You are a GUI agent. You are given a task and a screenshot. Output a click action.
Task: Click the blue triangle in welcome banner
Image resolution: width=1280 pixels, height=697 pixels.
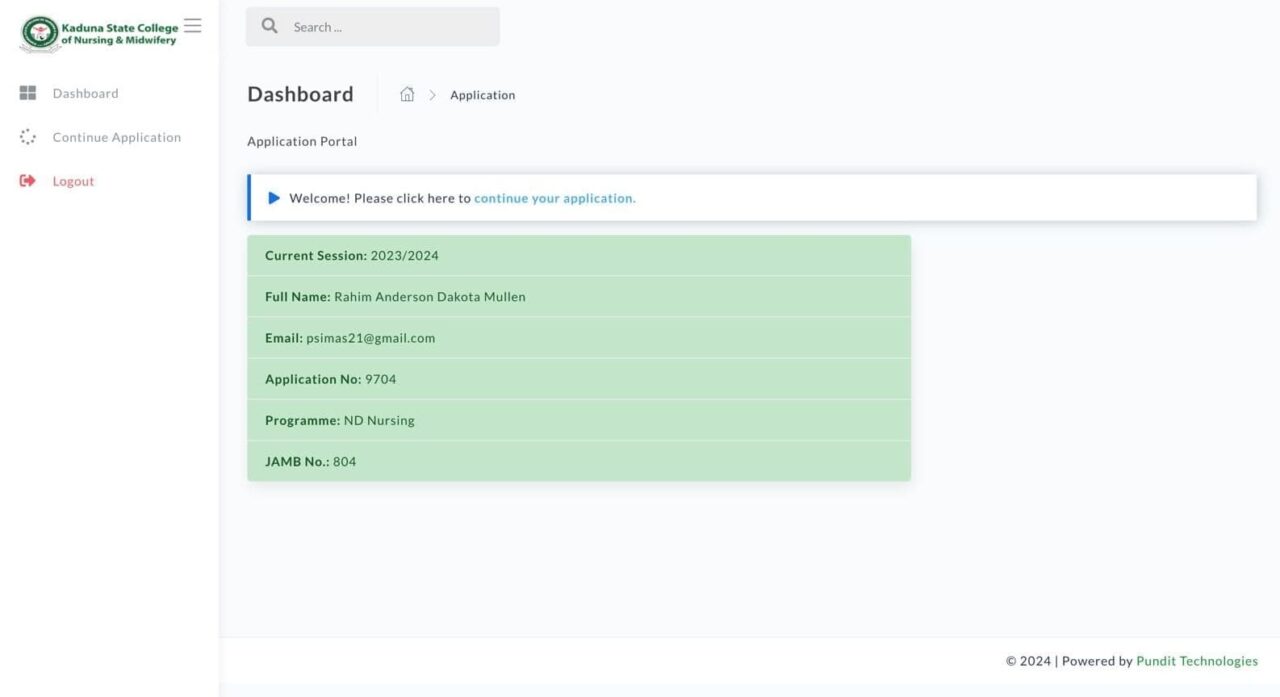coord(274,198)
